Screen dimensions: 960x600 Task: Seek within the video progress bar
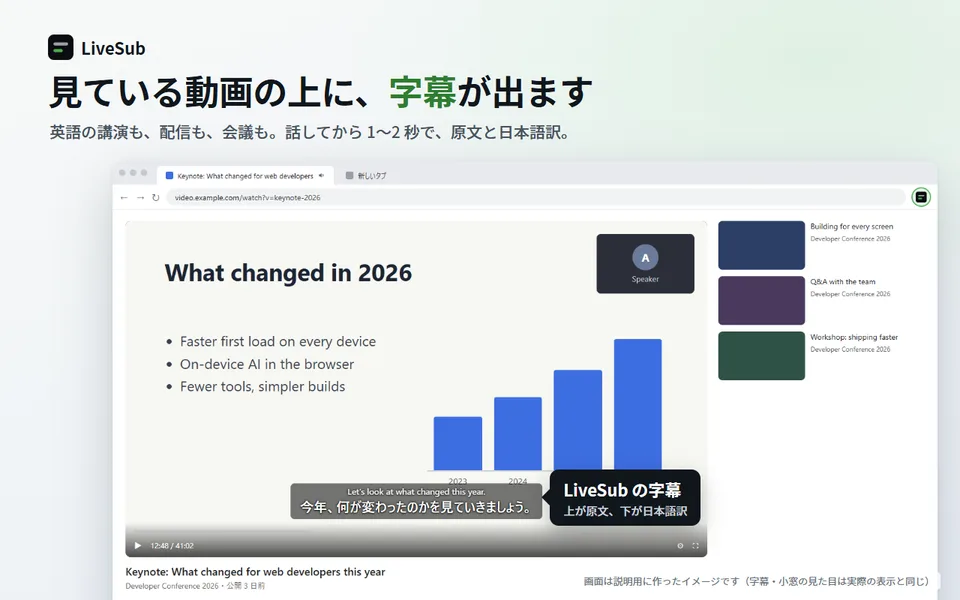click(x=416, y=530)
